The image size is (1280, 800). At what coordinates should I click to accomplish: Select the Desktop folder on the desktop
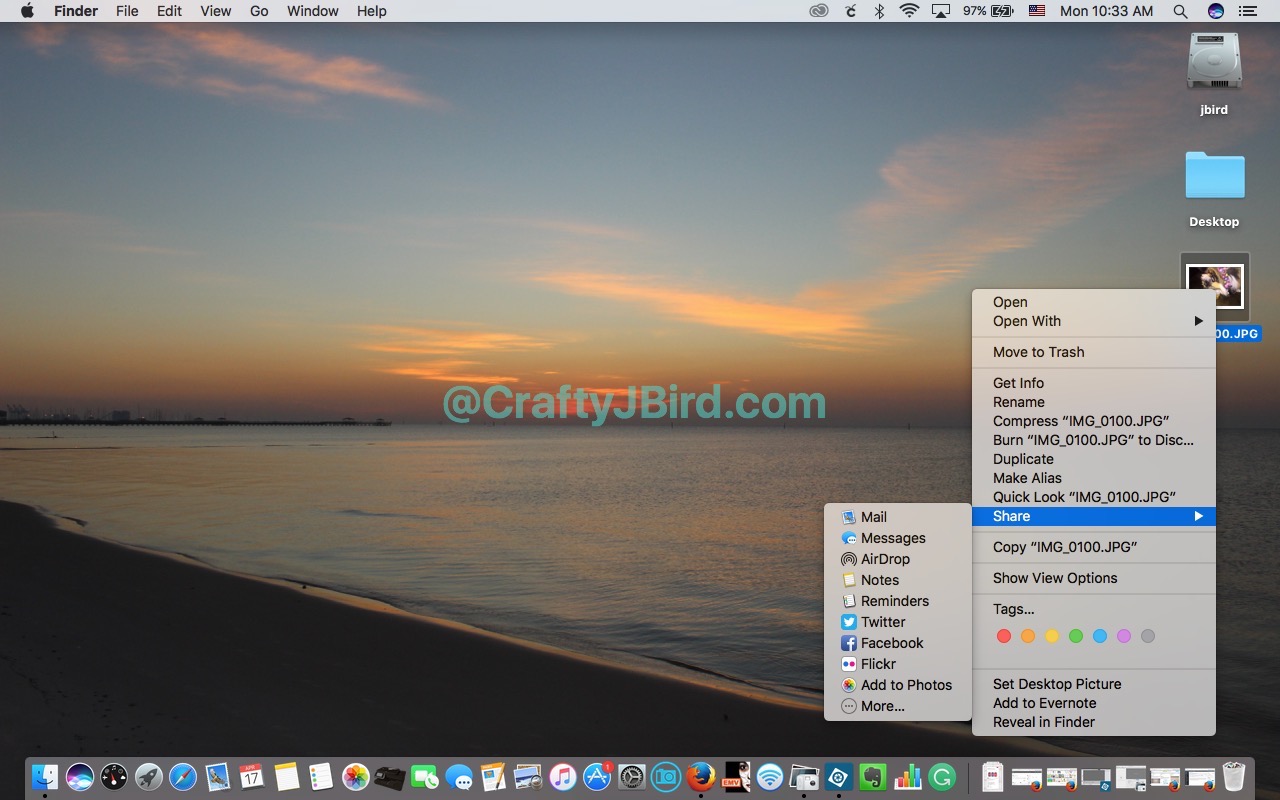point(1214,180)
